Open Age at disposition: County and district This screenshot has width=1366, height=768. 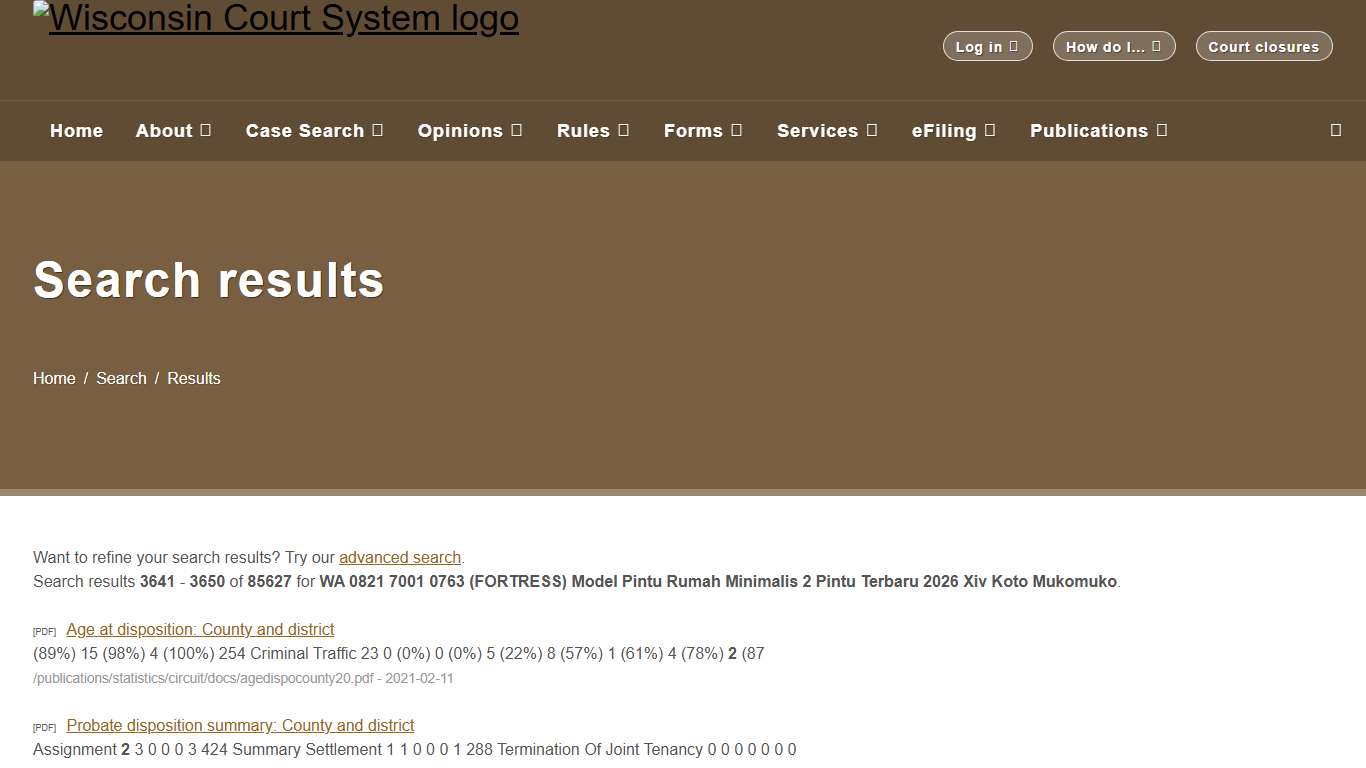tap(199, 629)
